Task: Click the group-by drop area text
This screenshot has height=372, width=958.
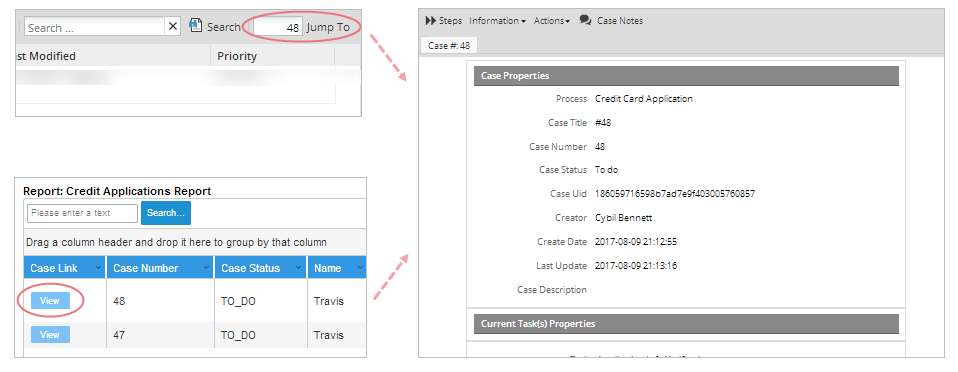Action: 177,243
